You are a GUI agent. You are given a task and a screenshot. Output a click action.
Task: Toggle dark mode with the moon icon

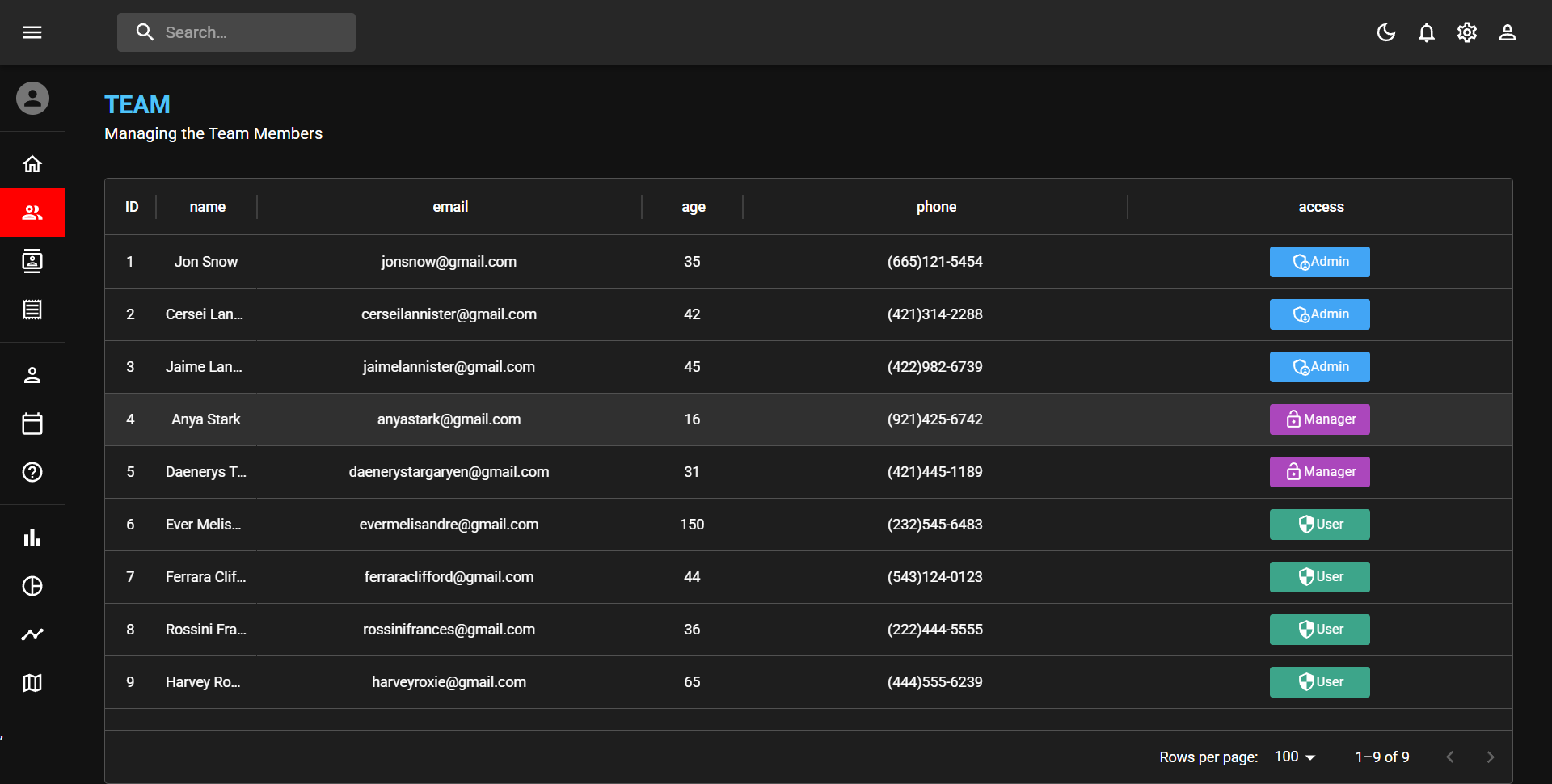coord(1385,32)
